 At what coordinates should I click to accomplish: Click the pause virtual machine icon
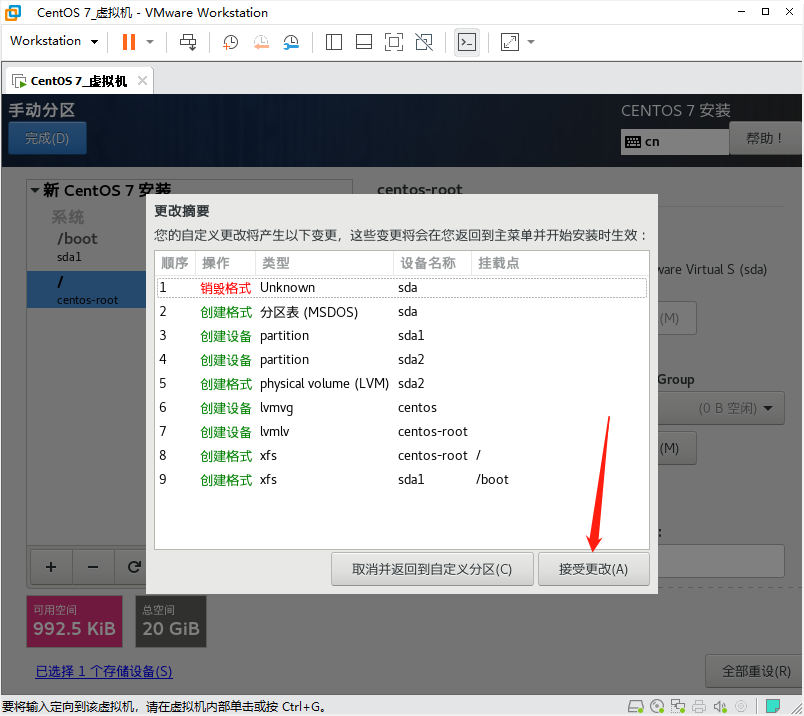click(x=129, y=42)
